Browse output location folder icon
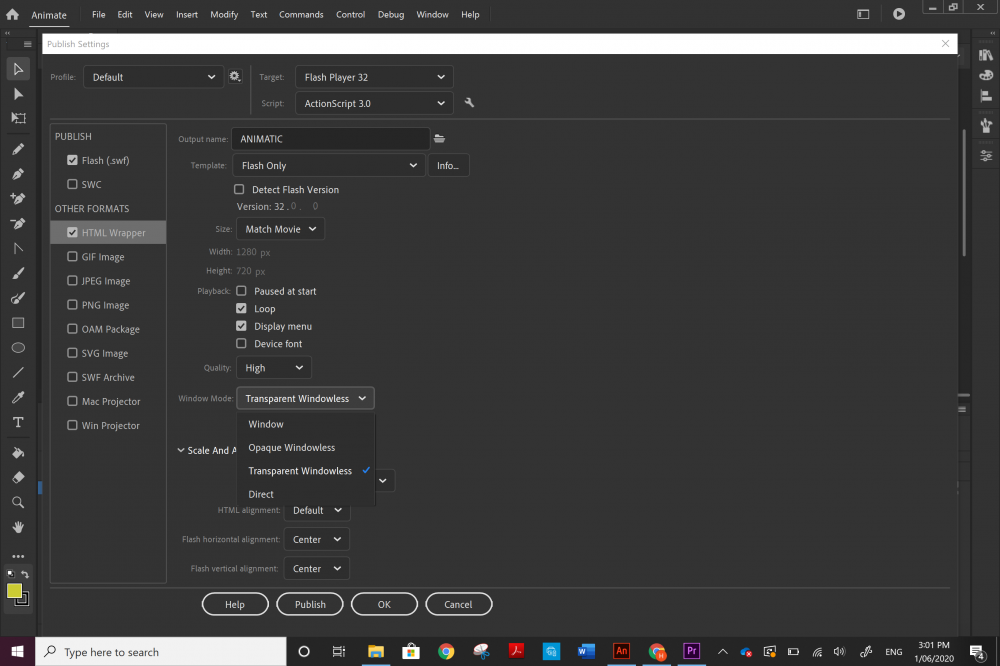This screenshot has width=1000, height=666. 439,138
